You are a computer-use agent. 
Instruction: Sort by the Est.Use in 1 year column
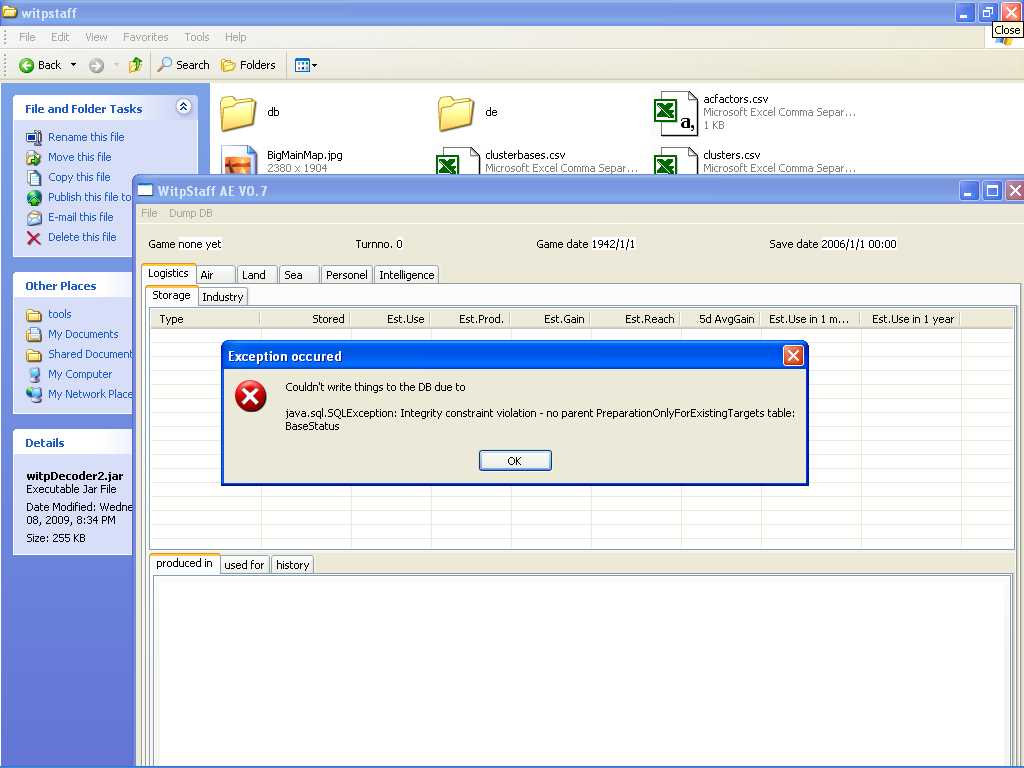tap(910, 319)
